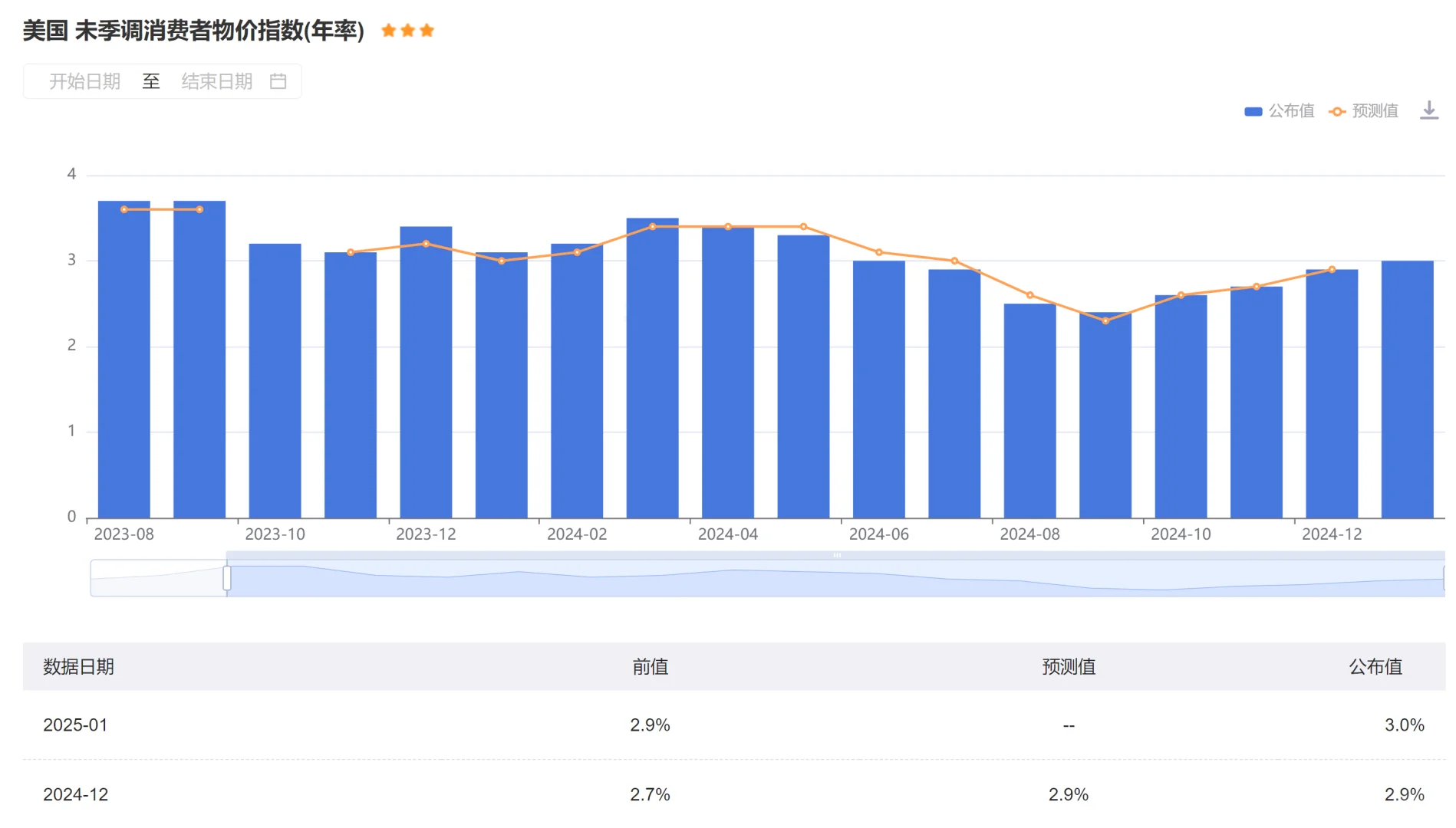Click the top drag bar of zoom slider
The image size is (1456, 828).
835,555
